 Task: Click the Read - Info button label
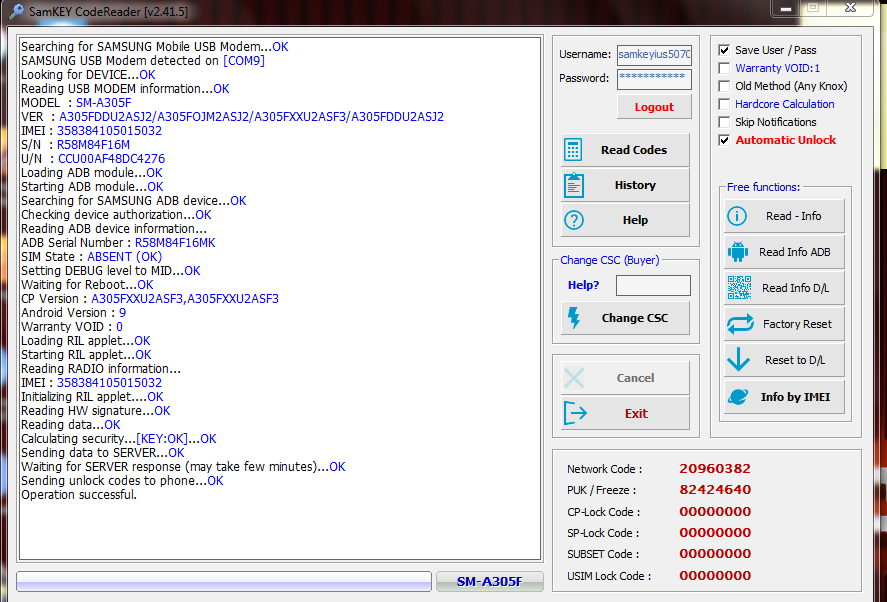[x=794, y=216]
